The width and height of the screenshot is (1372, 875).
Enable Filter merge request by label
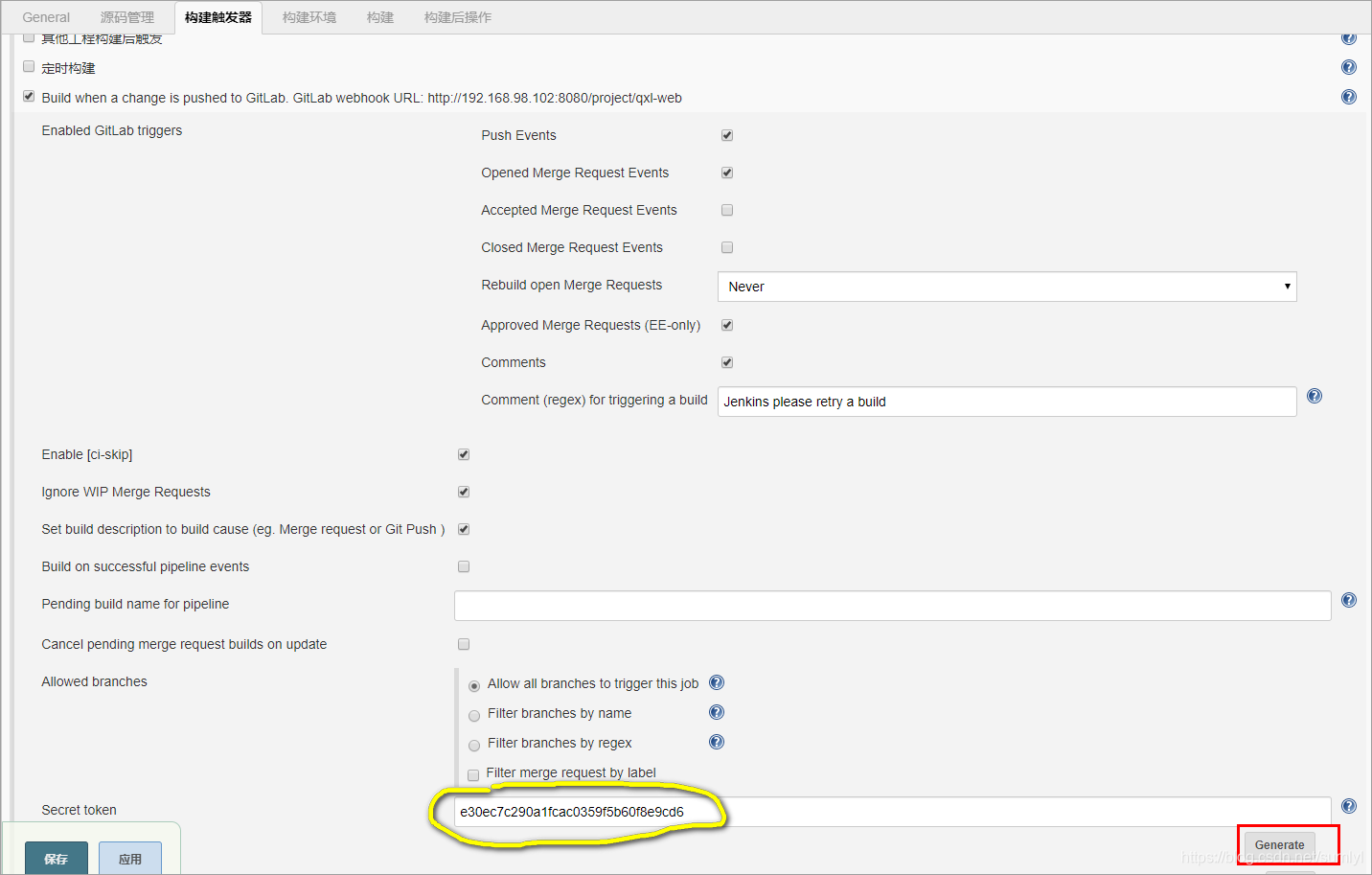pyautogui.click(x=473, y=774)
